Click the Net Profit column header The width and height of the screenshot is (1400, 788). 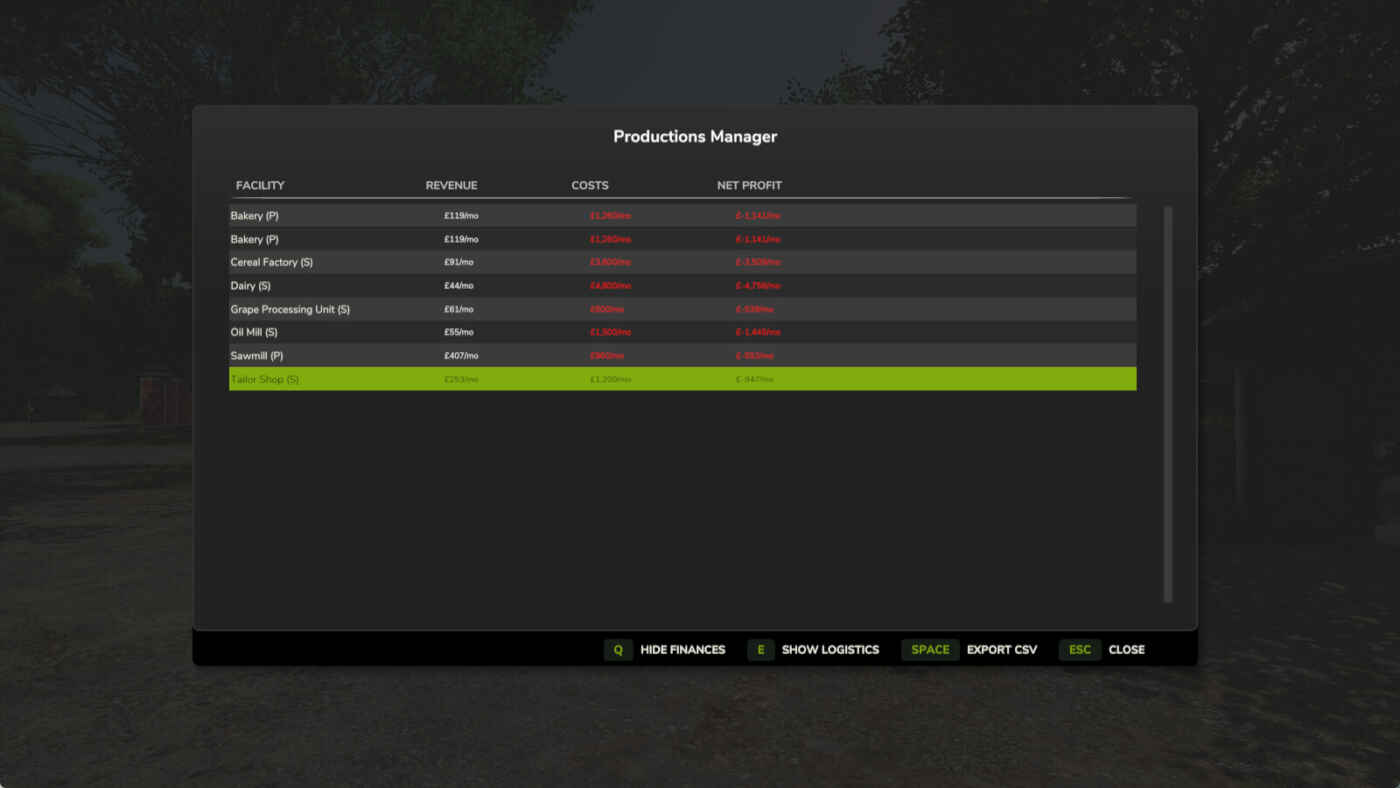[749, 185]
